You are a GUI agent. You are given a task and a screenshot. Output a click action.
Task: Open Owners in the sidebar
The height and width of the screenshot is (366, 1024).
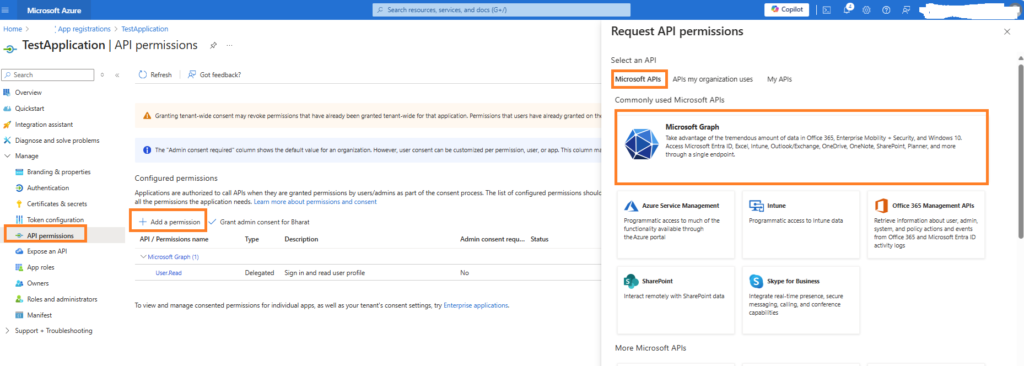click(x=38, y=283)
